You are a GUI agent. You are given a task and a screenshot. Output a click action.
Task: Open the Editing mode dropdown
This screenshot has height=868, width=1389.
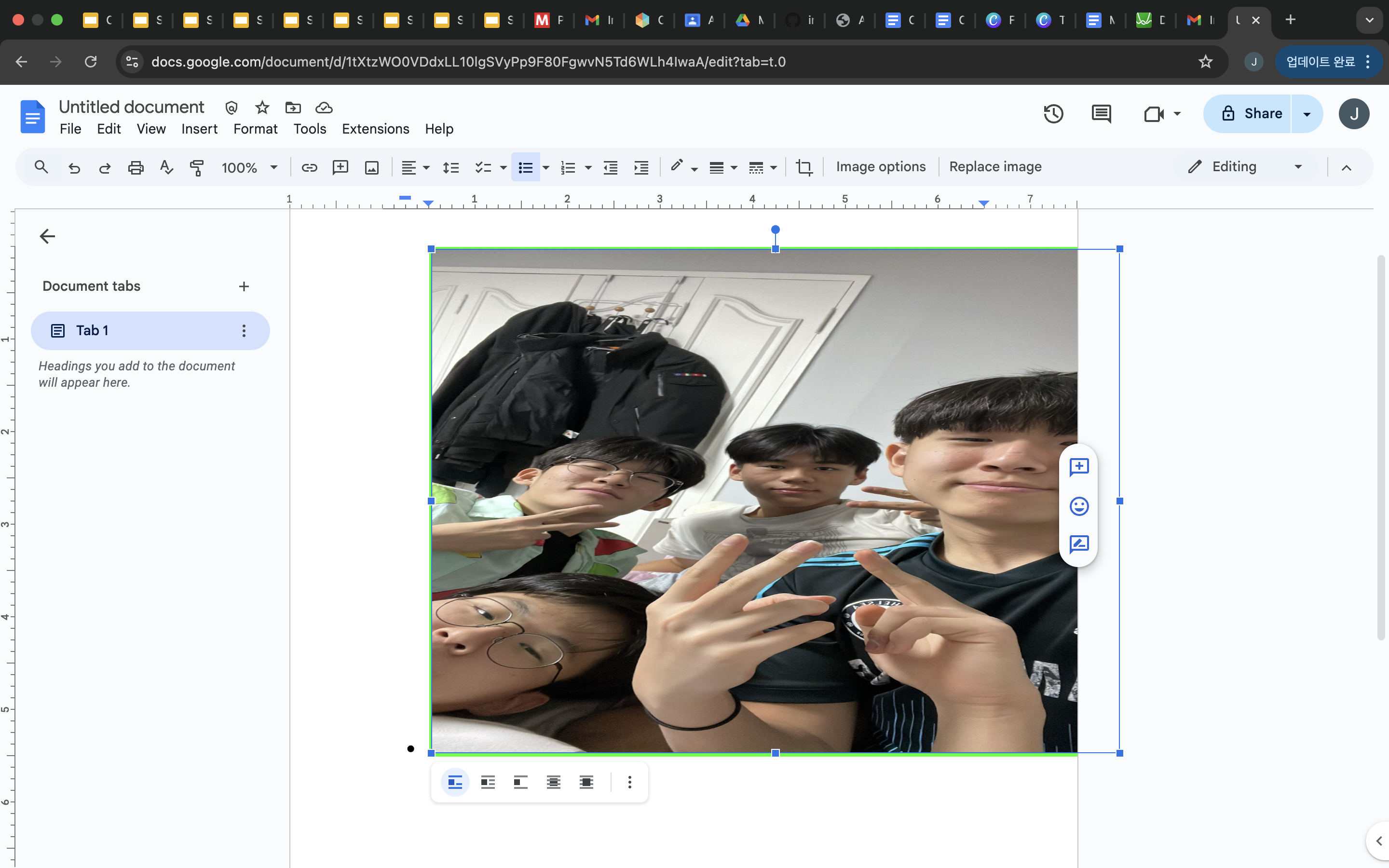(1245, 166)
